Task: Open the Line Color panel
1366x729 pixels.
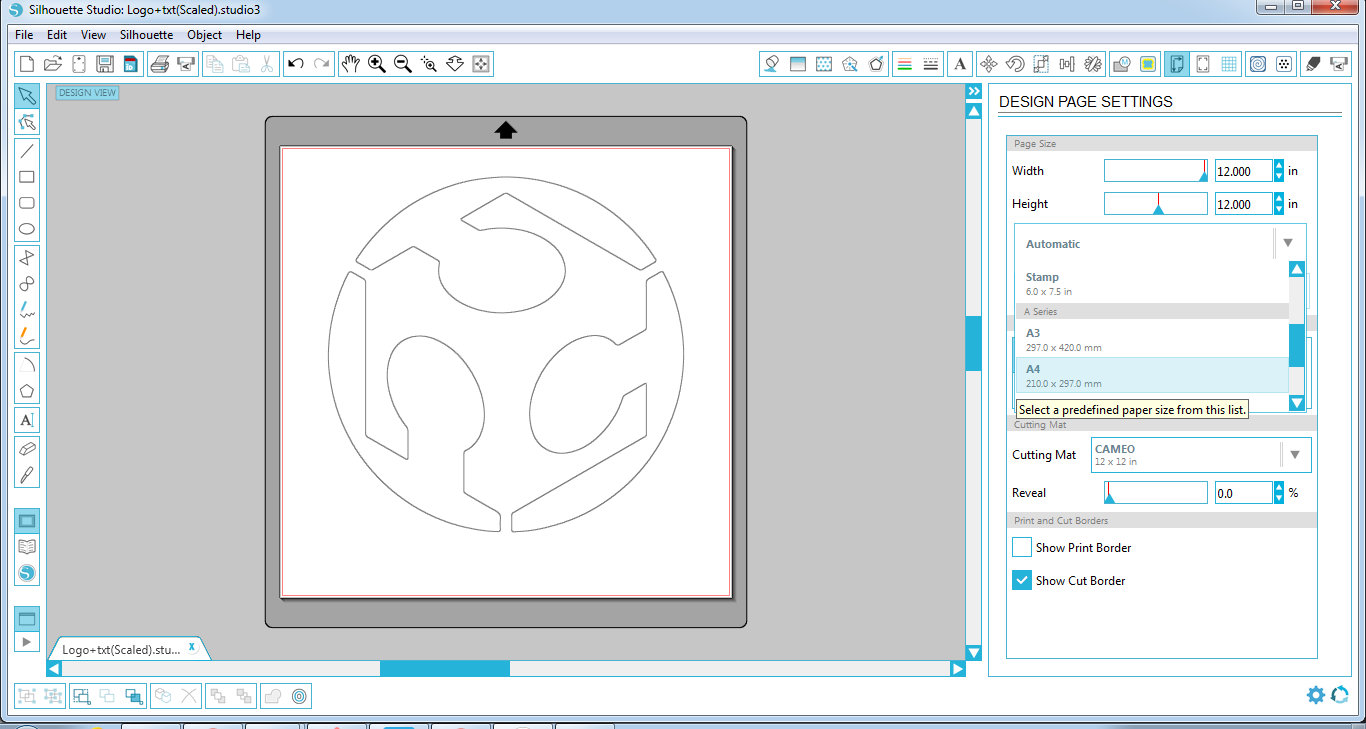Action: tap(905, 64)
